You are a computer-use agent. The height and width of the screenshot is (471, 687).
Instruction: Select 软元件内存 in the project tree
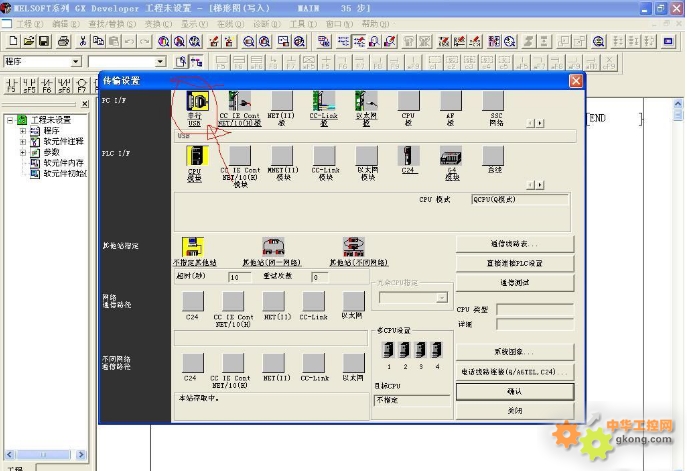63,163
